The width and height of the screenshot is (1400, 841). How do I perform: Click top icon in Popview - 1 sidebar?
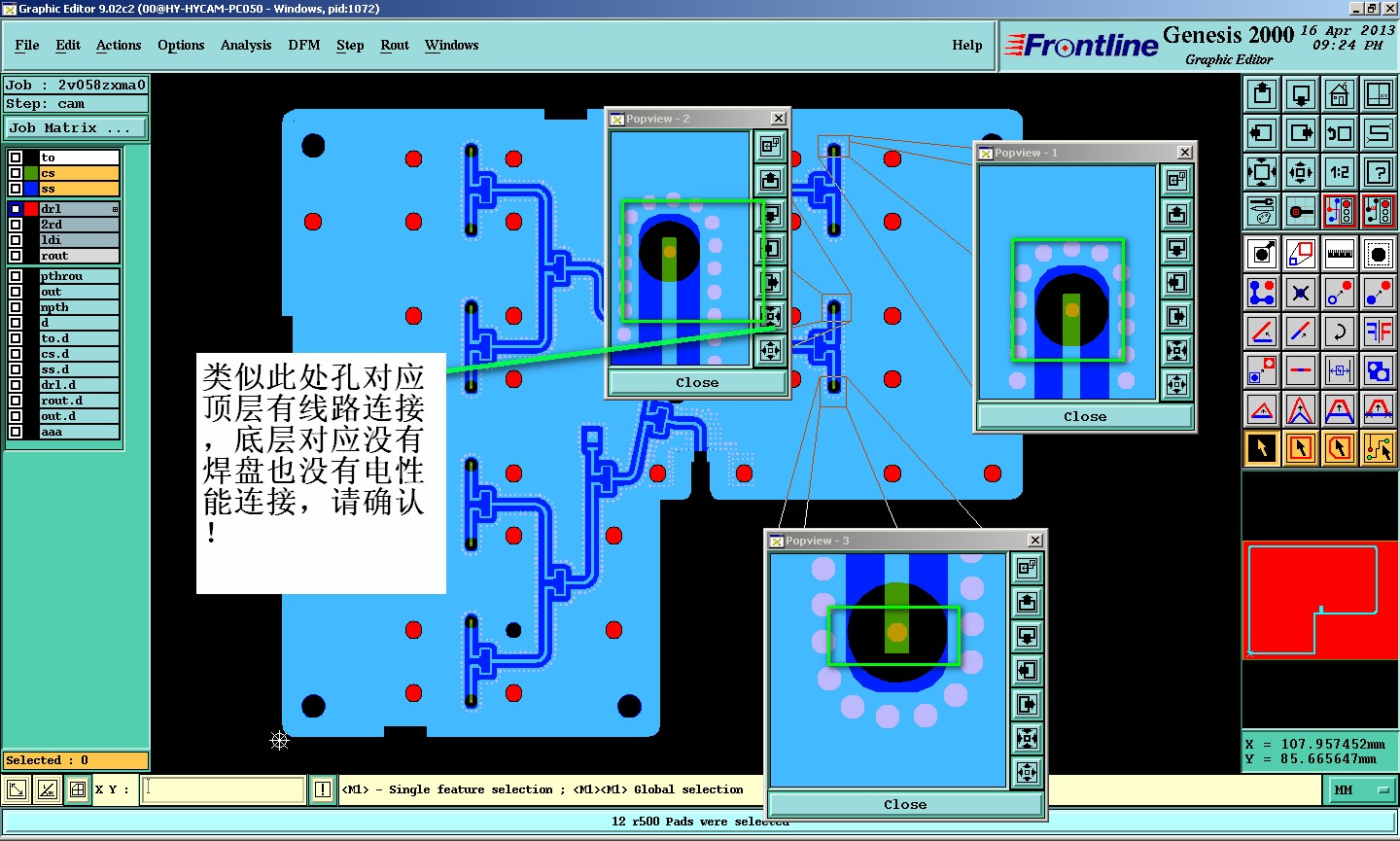coord(1176,180)
